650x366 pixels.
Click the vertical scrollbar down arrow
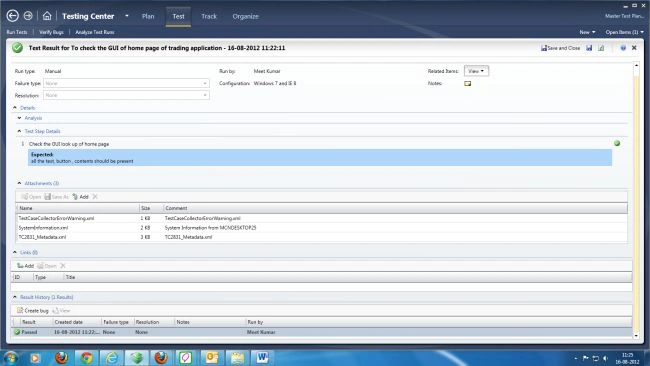tap(636, 336)
